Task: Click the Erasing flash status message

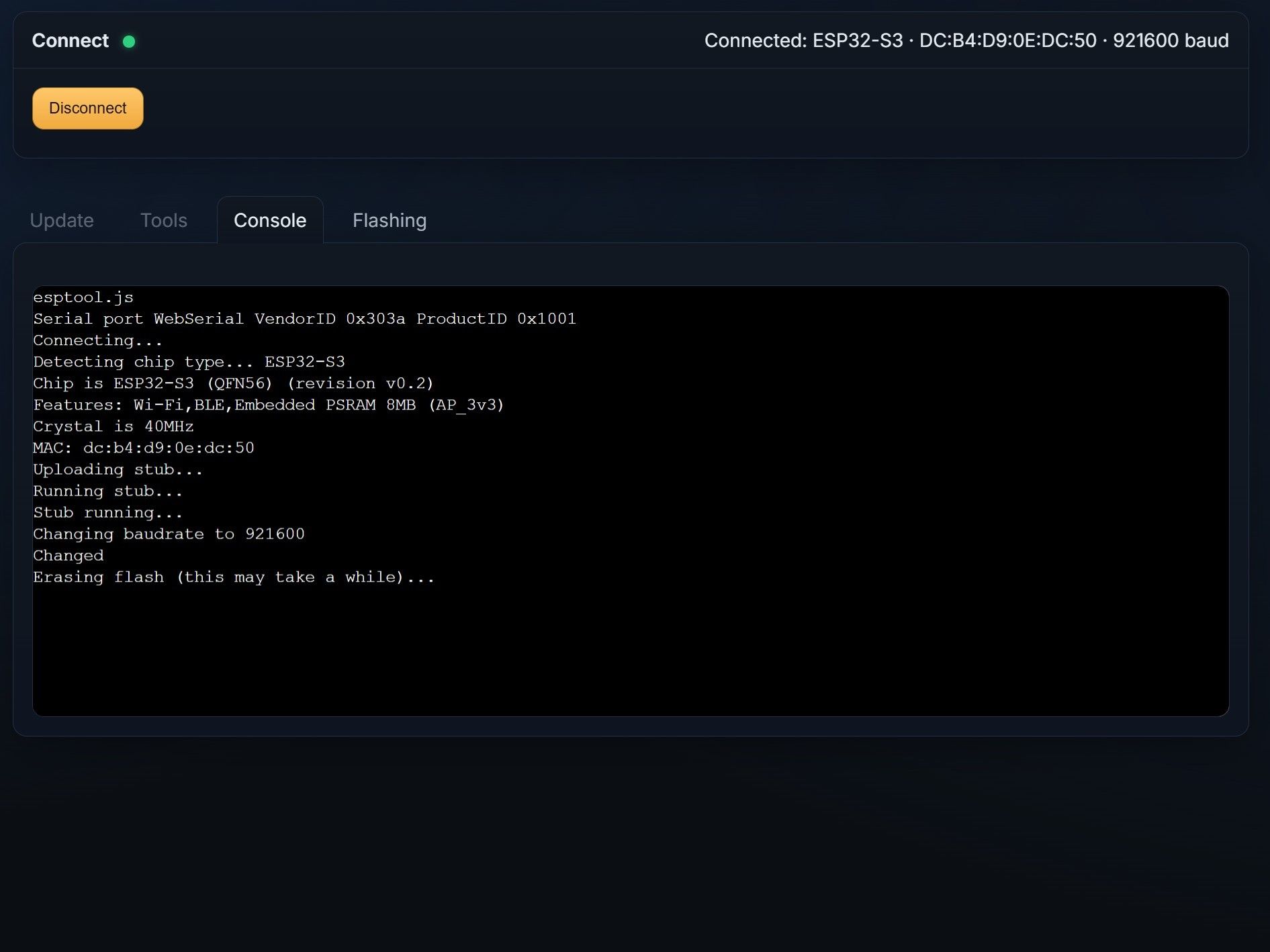Action: point(233,576)
